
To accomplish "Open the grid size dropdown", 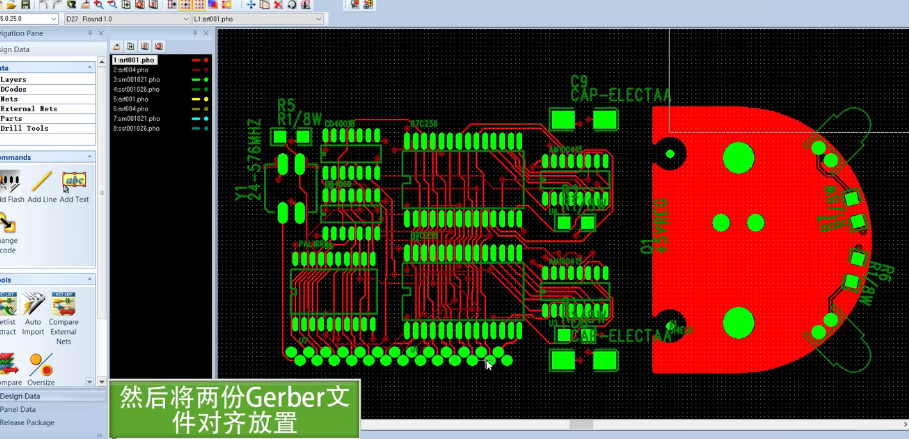I will click(53, 19).
